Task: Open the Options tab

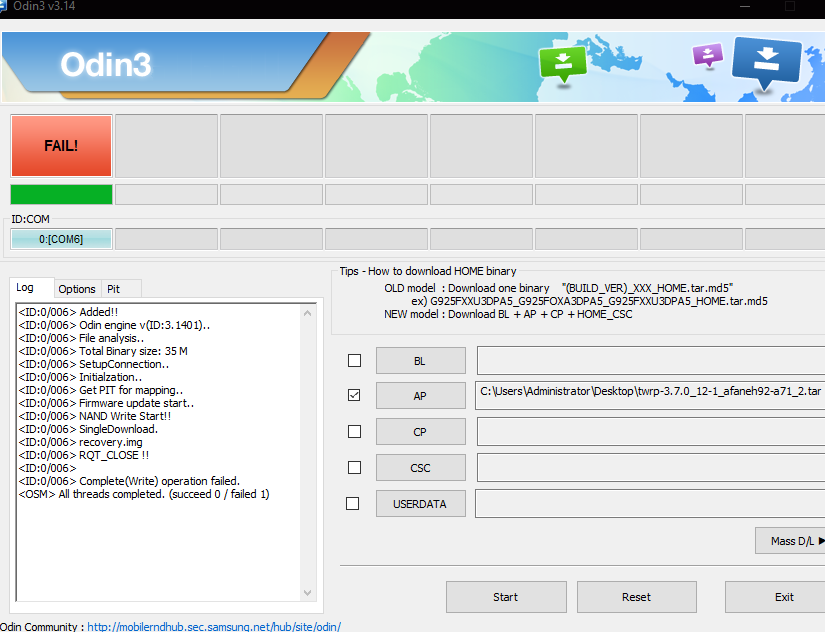Action: coord(77,289)
